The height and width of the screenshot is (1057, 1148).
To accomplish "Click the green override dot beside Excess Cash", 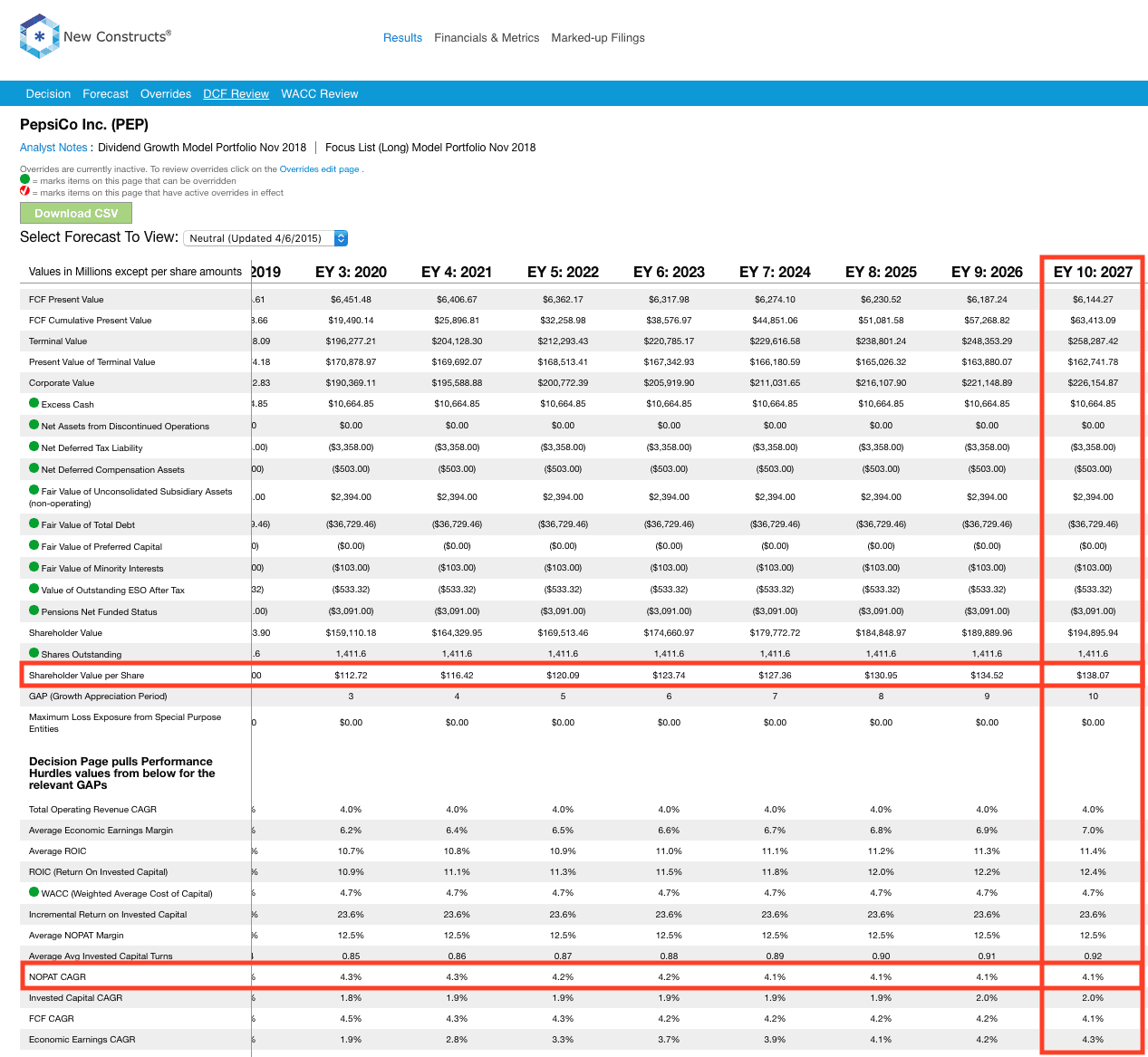I will [34, 403].
